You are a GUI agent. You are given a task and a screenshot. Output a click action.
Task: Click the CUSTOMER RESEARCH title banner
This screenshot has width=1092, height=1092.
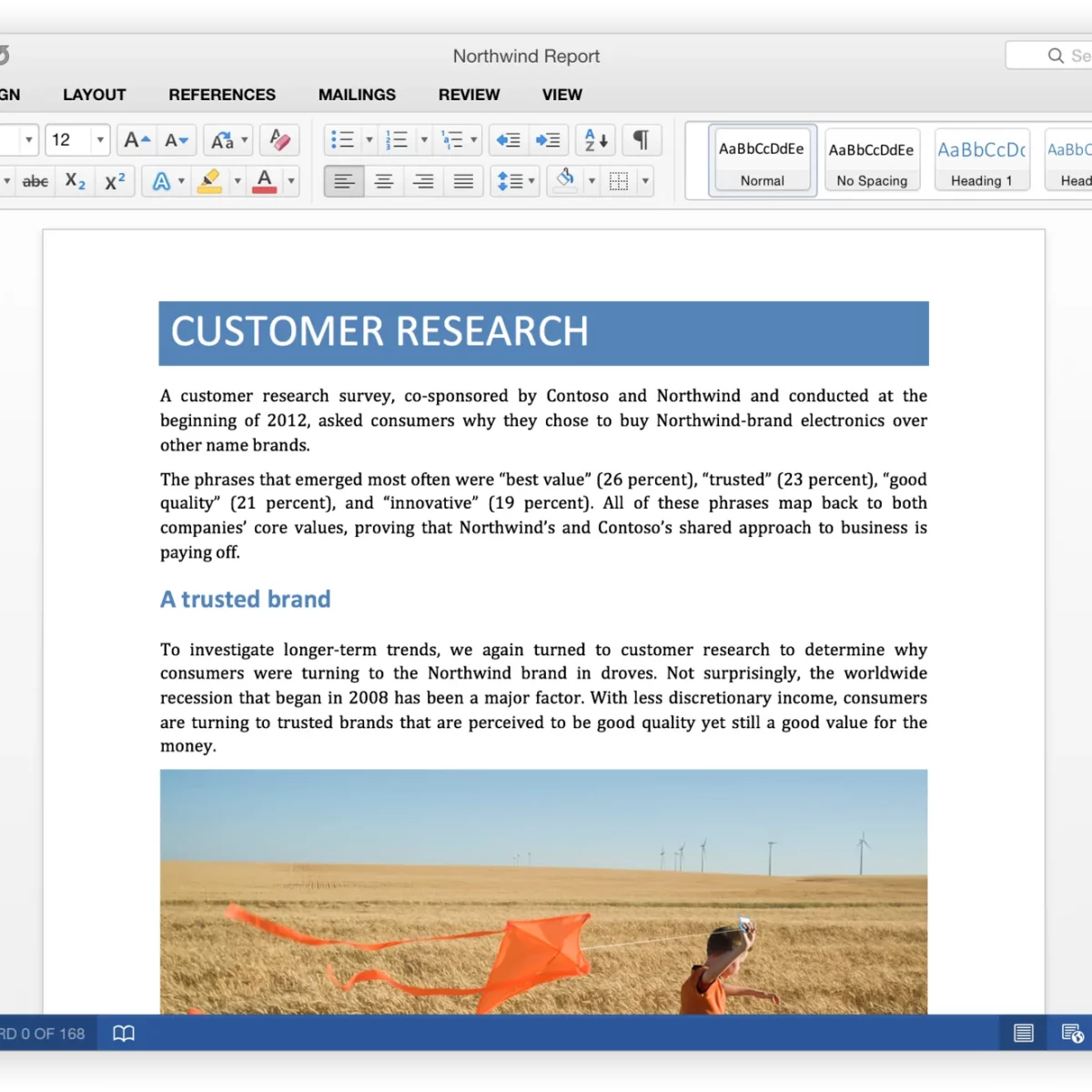tap(544, 333)
